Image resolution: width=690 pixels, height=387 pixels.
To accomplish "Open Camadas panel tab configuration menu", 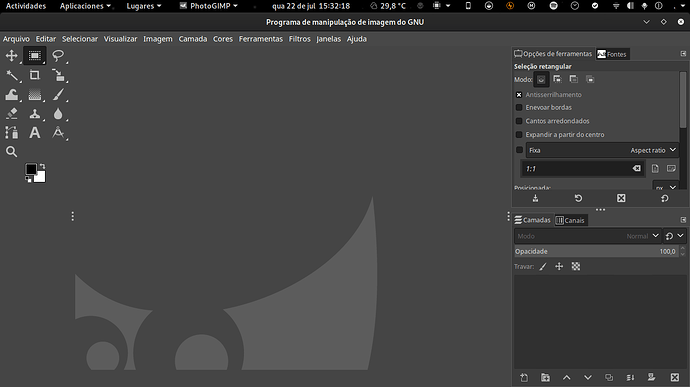I will tap(683, 220).
